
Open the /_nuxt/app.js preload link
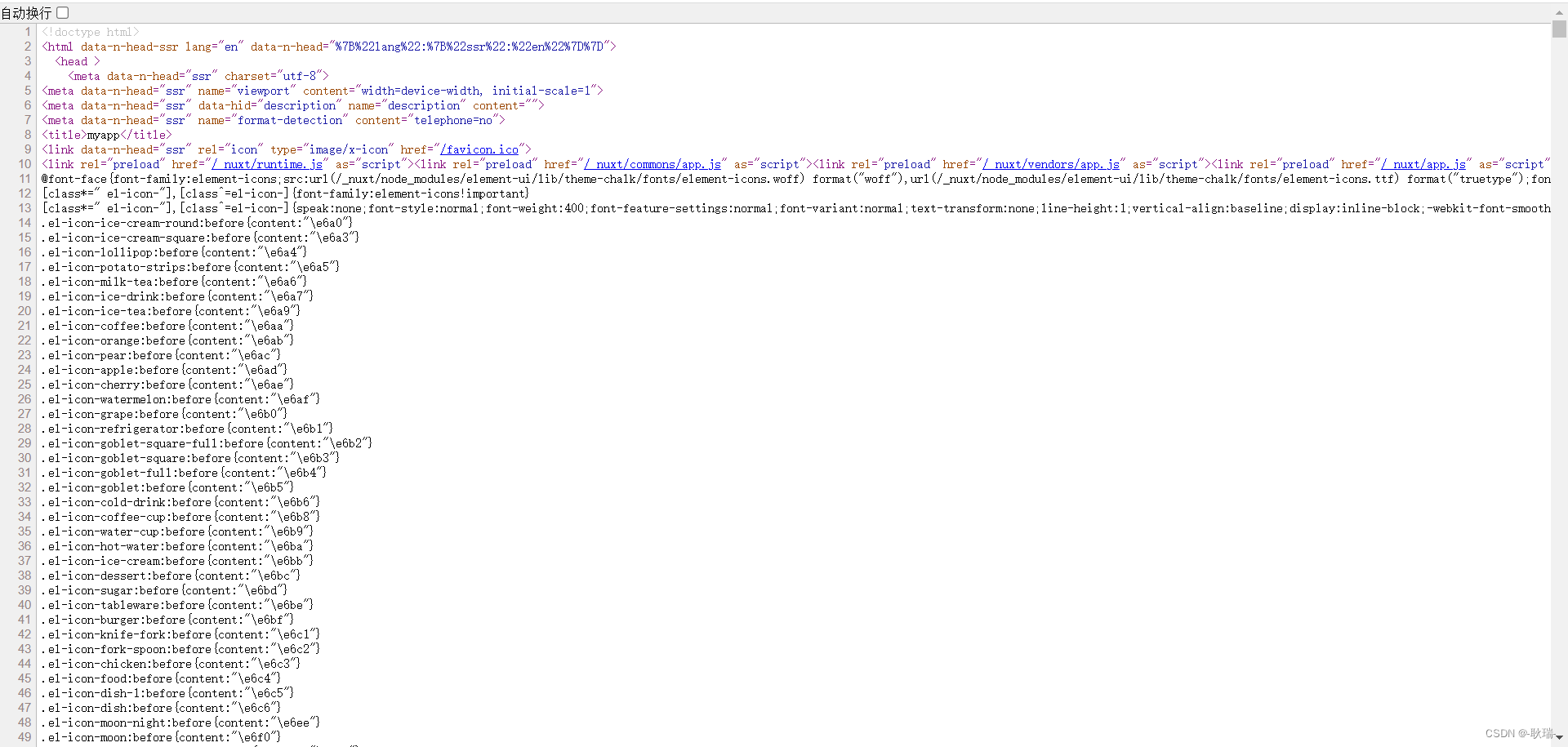[x=1423, y=164]
